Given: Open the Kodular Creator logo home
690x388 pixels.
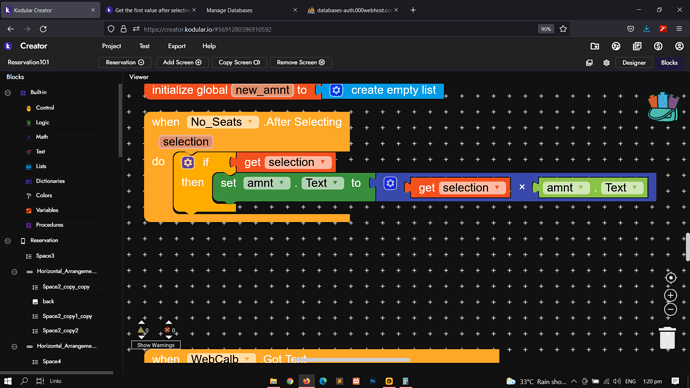Looking at the screenshot, I should coord(8,46).
